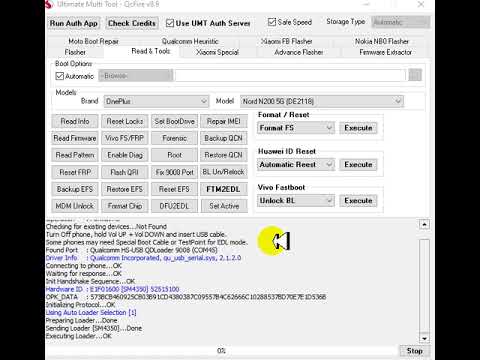Screen dimensions: 480x360
Task: Click the Read Info button
Action: 75,121
